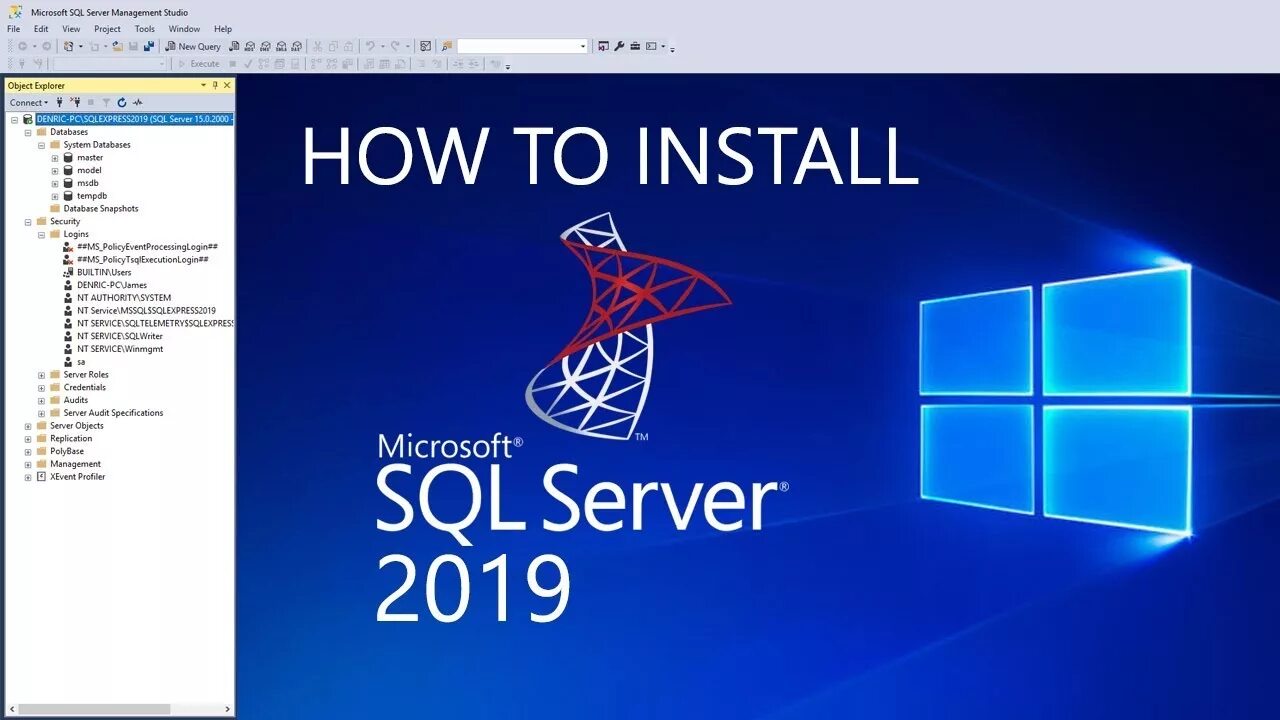1280x720 pixels.
Task: Click the Connect Object Explorer plug icon
Action: (60, 102)
